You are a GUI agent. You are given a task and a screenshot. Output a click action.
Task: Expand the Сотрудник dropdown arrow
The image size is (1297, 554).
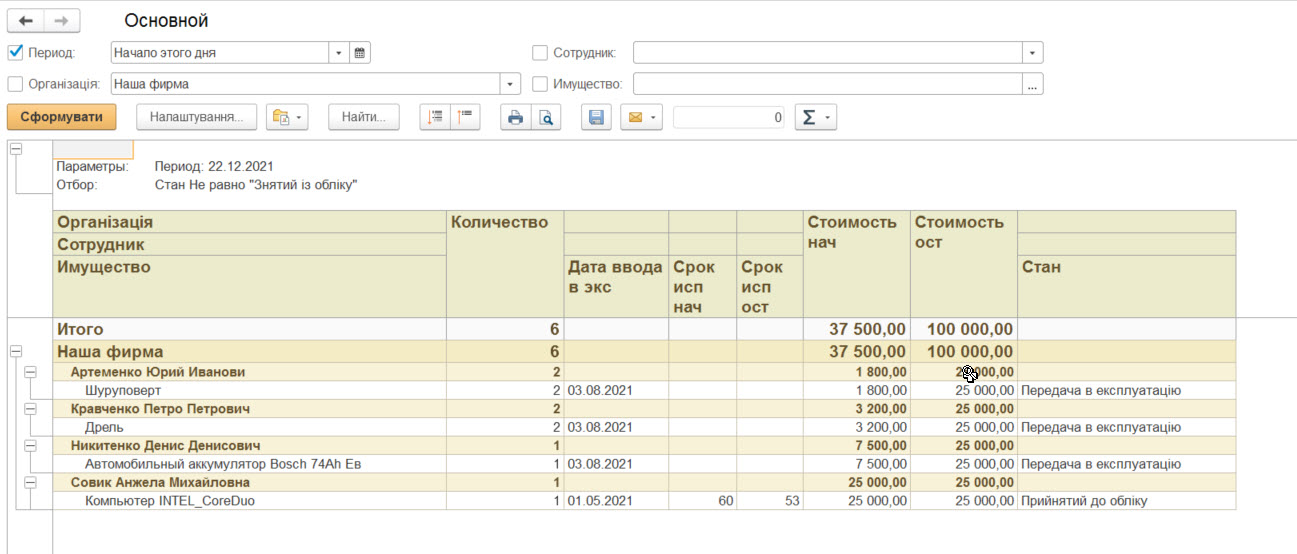[1032, 53]
